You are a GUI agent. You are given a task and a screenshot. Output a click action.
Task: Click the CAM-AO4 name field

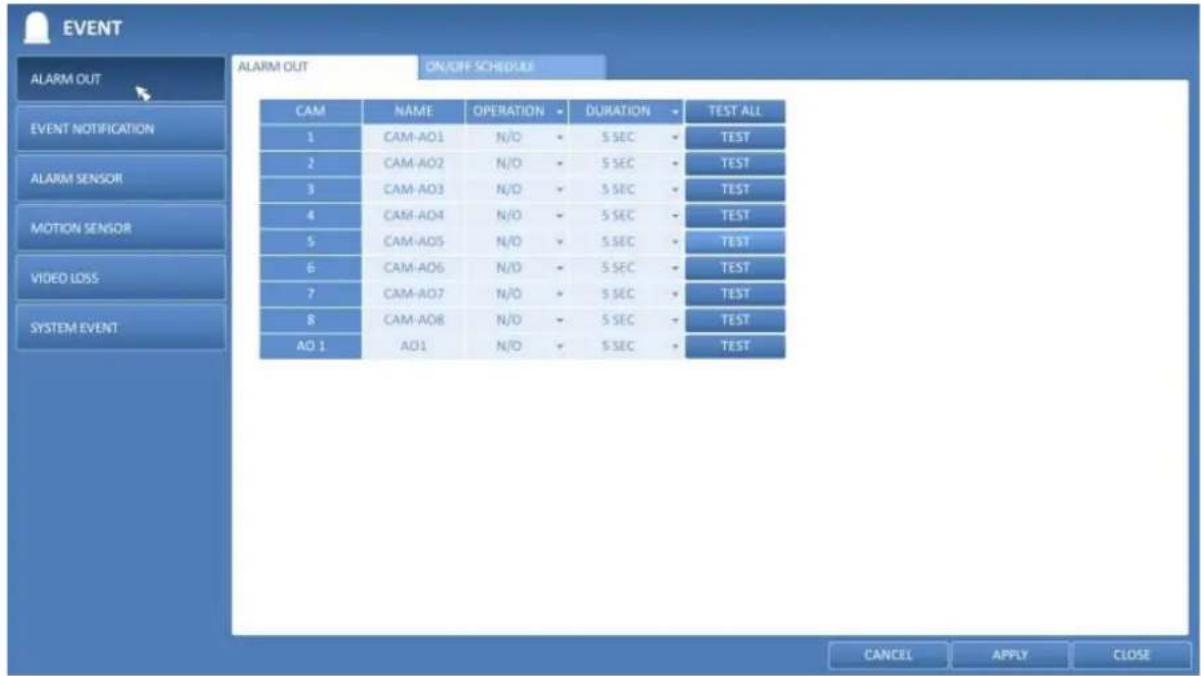[x=413, y=215]
